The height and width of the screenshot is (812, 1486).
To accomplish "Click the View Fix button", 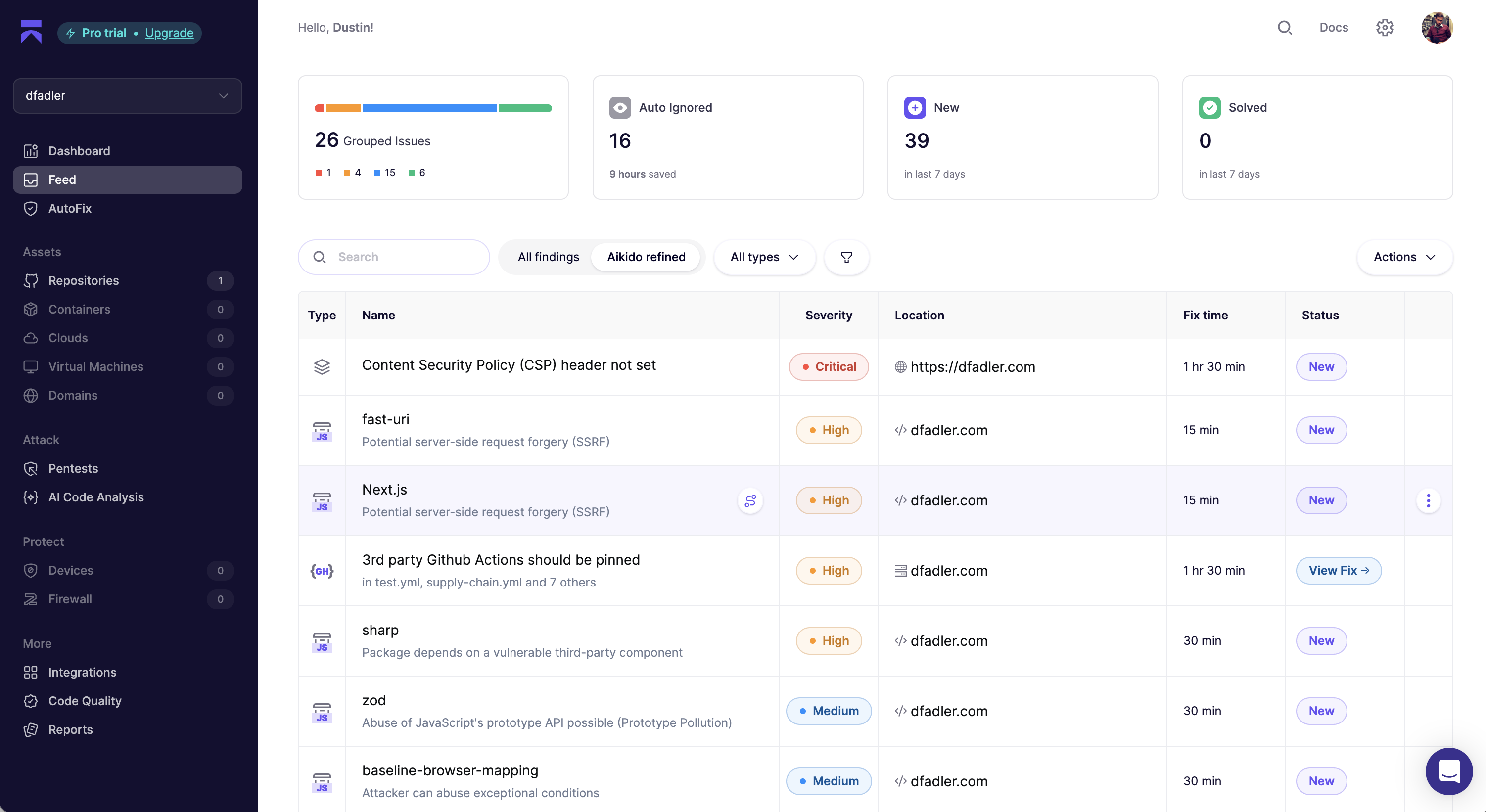I will (x=1338, y=571).
